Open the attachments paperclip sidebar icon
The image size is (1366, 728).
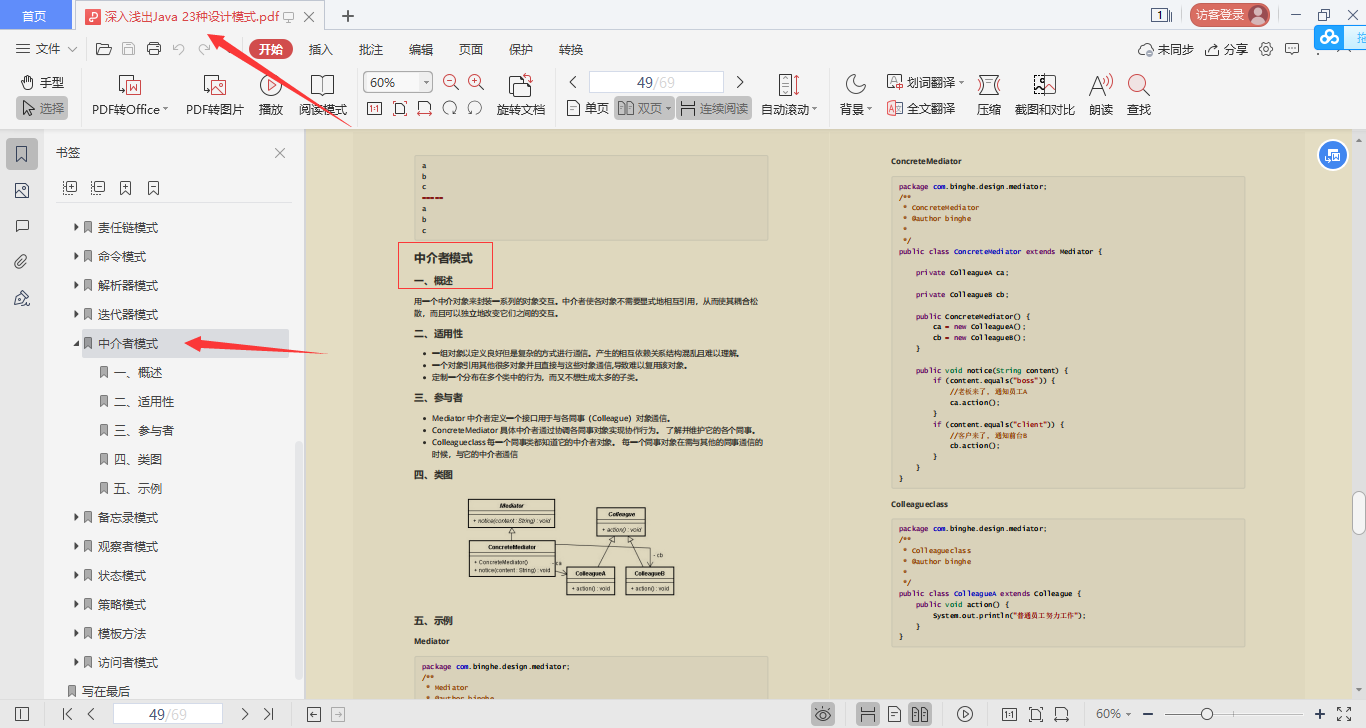click(22, 262)
